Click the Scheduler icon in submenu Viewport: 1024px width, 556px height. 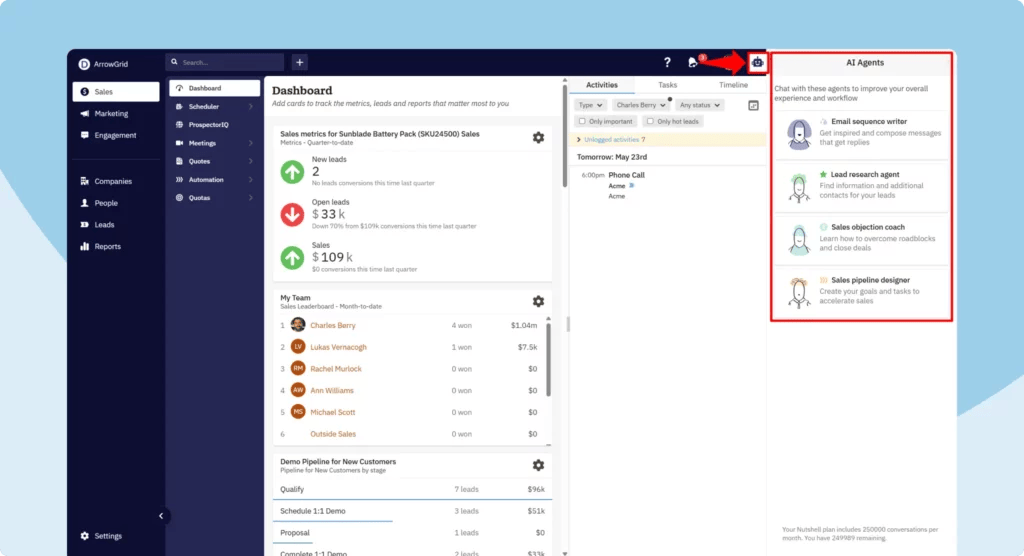coord(179,106)
